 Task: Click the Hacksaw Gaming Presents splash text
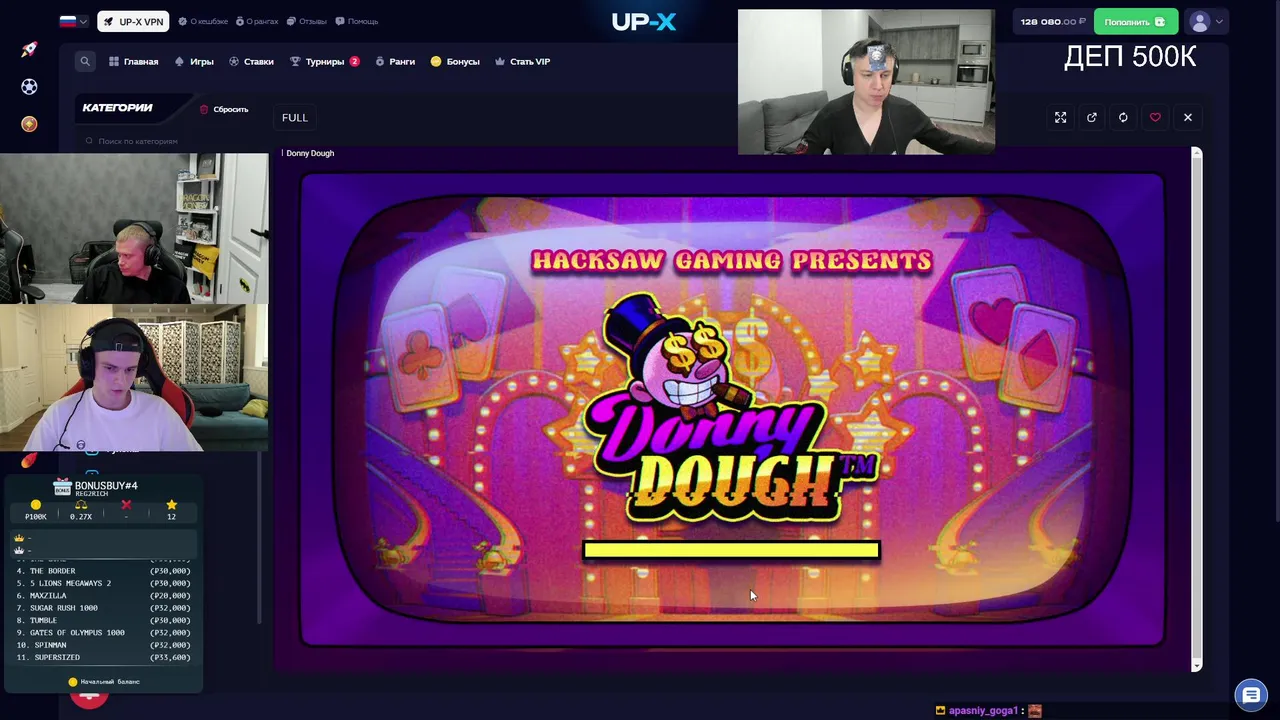[732, 261]
